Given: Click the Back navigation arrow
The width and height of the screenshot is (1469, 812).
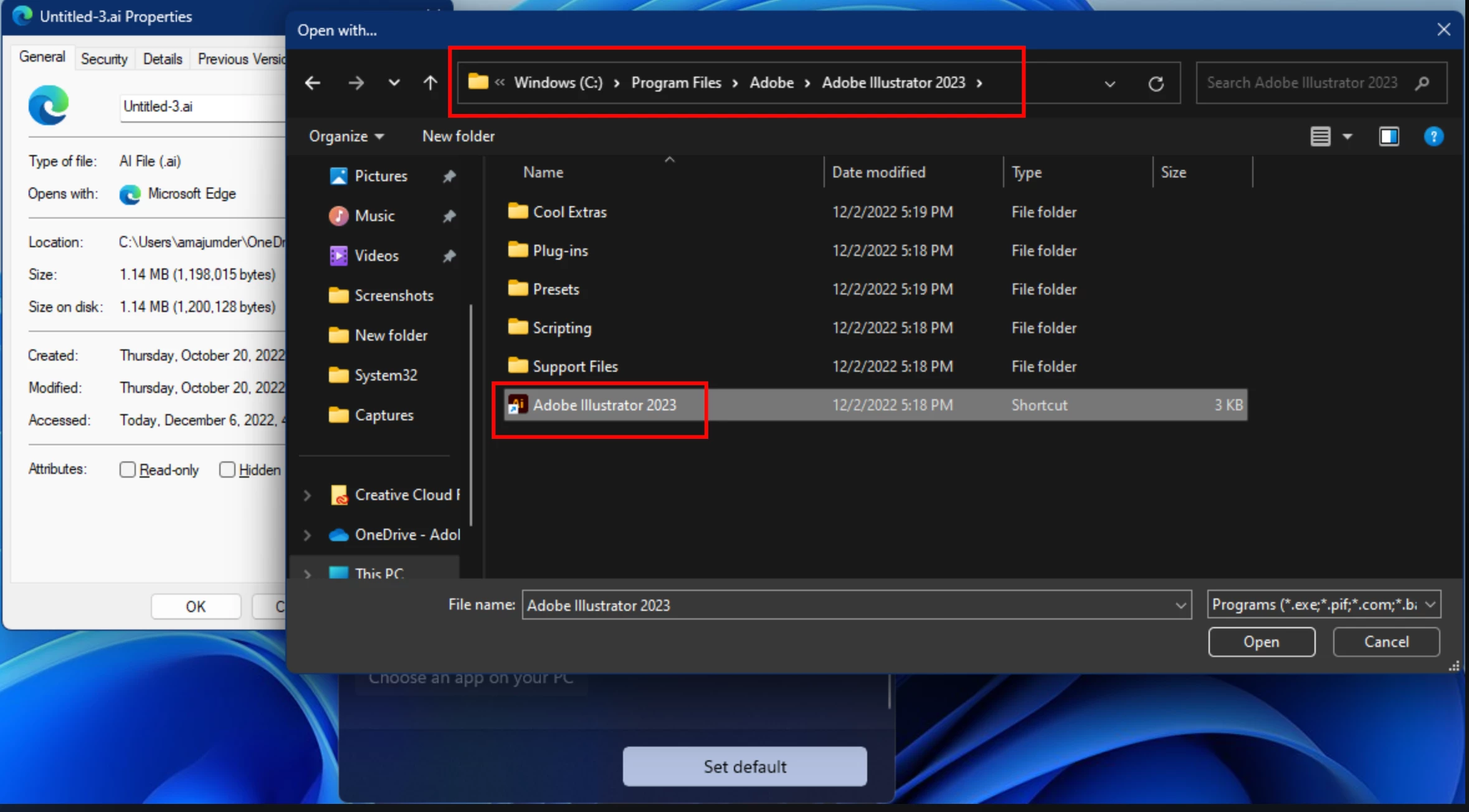Looking at the screenshot, I should 313,83.
